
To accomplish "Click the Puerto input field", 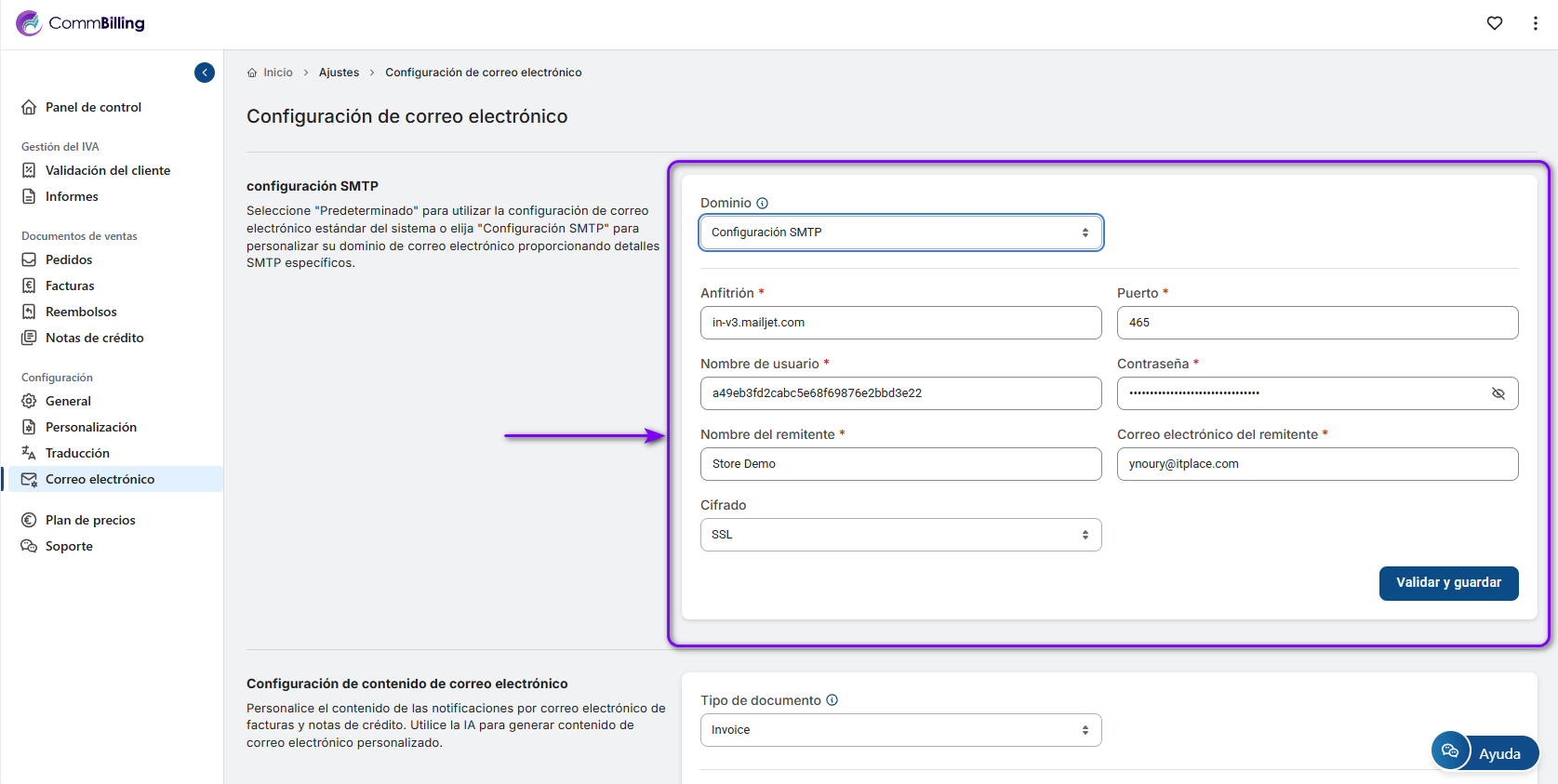I will (x=1317, y=323).
